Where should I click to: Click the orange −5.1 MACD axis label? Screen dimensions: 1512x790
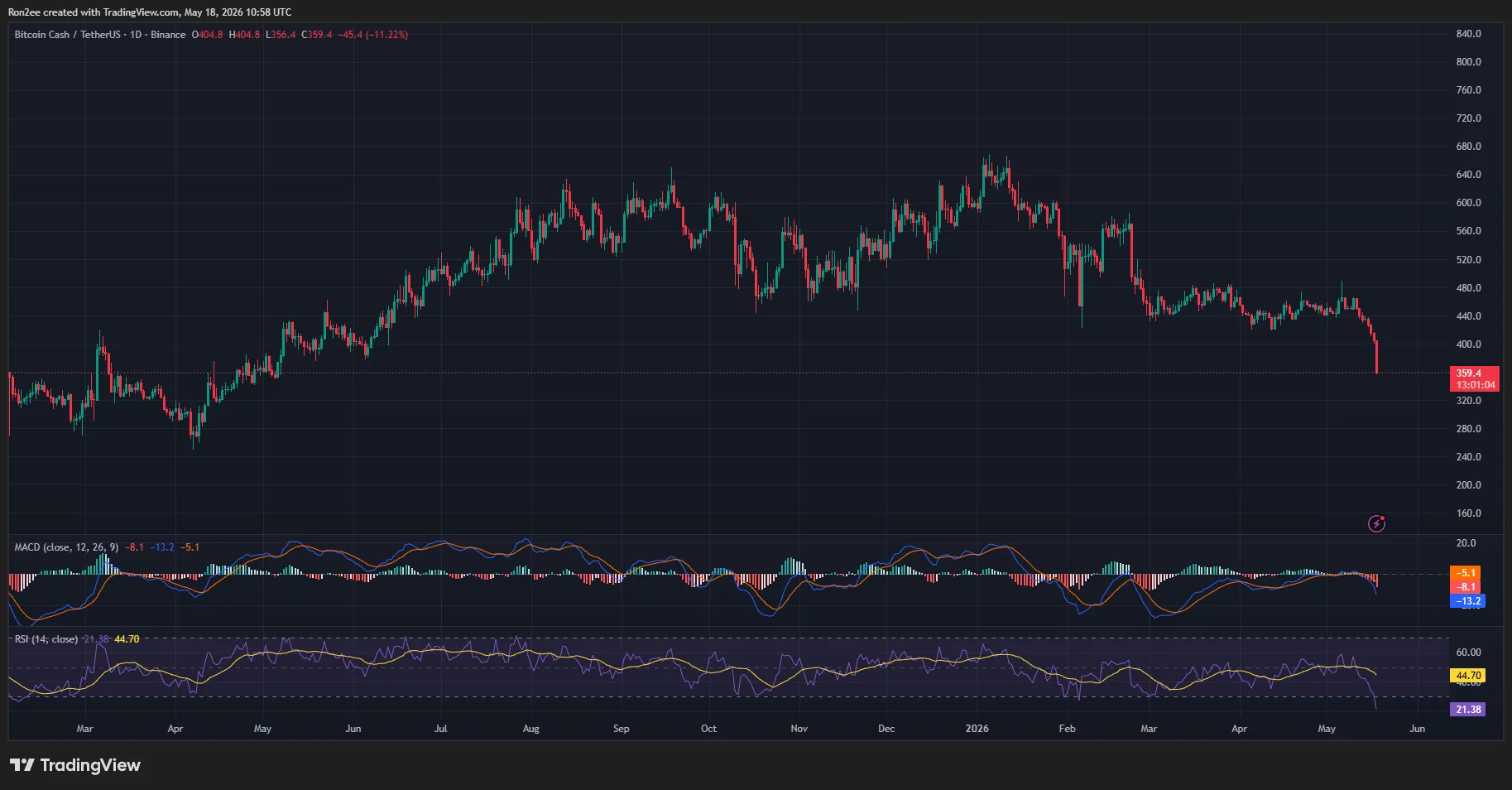click(x=1467, y=573)
